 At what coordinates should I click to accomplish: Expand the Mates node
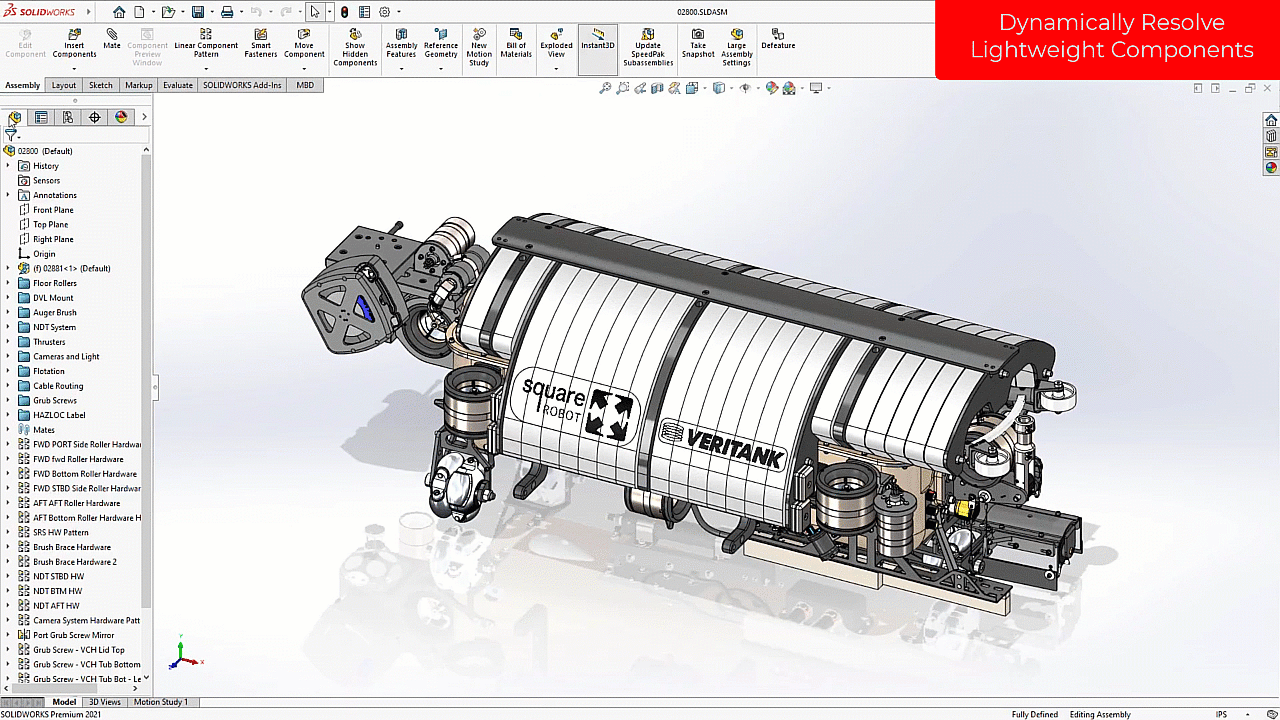(8, 430)
